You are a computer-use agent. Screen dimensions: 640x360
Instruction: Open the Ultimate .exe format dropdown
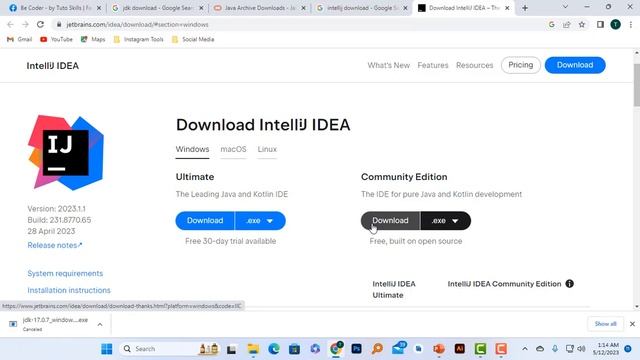260,221
